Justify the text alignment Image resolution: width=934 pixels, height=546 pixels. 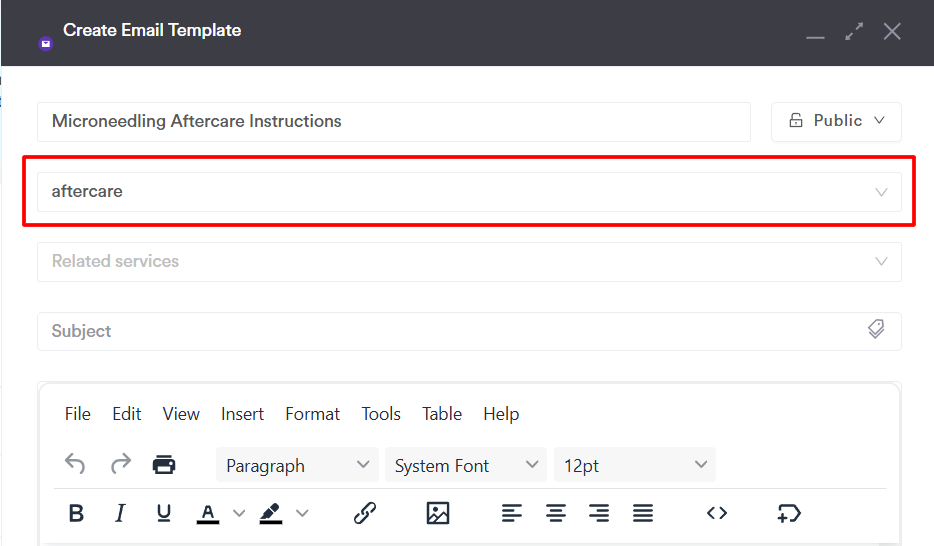[643, 513]
